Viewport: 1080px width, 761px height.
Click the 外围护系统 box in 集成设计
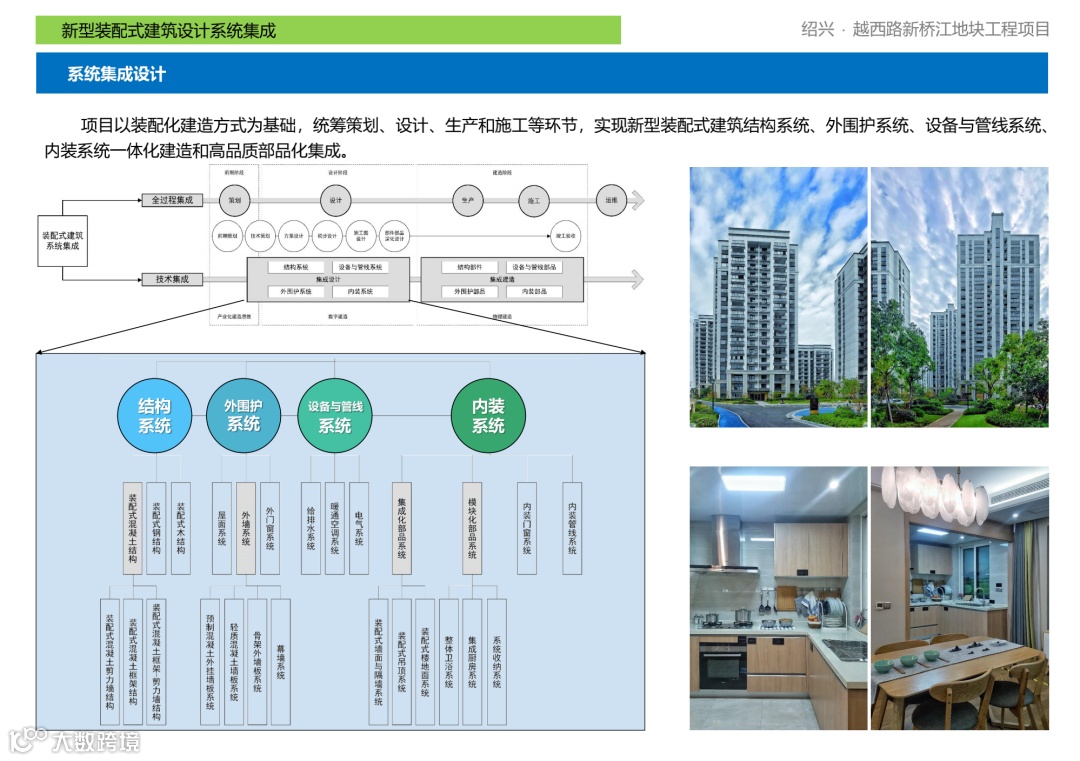[x=295, y=292]
